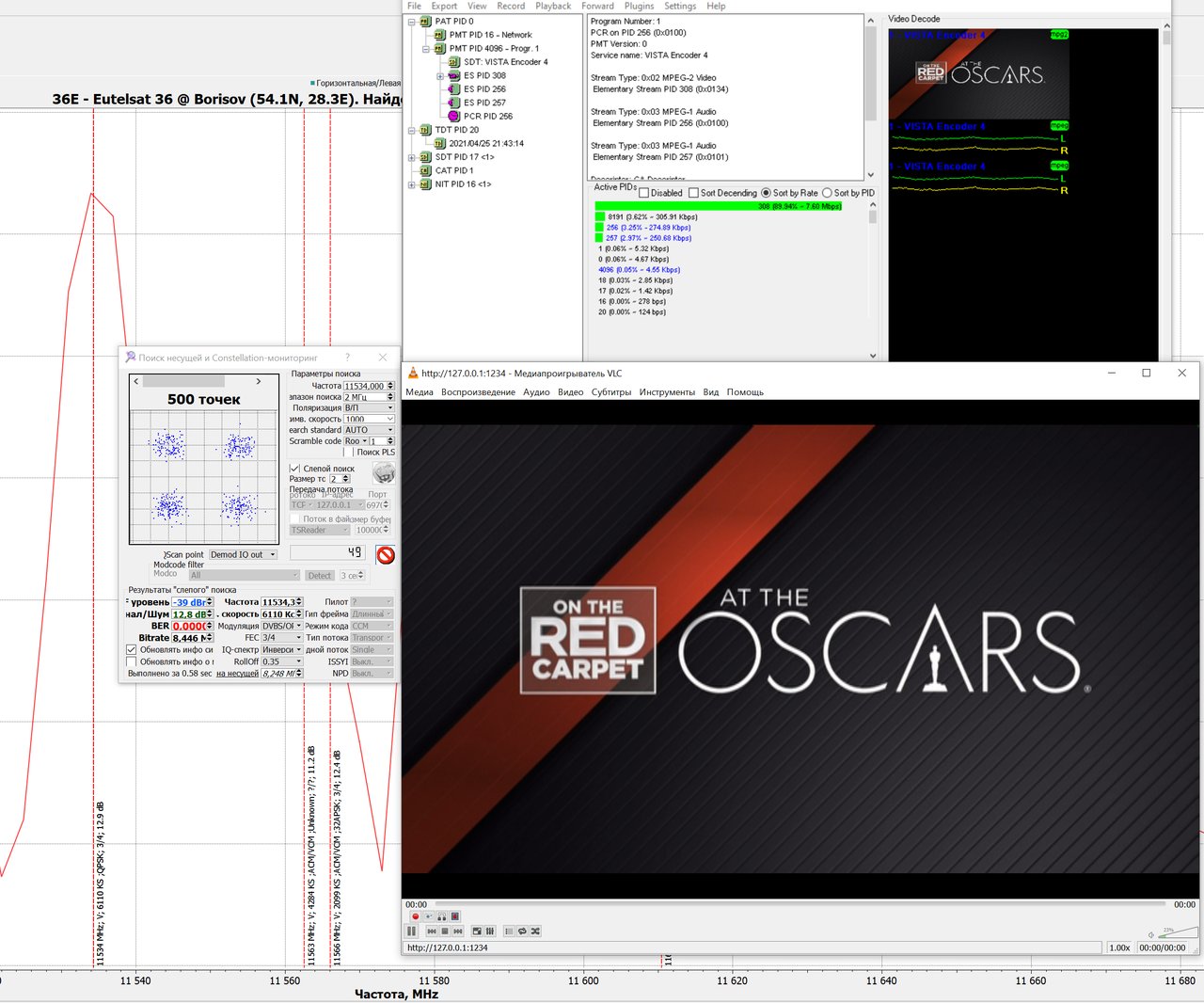This screenshot has width=1204, height=1003.
Task: Toggle Слепой поиск checkbox
Action: 294,468
